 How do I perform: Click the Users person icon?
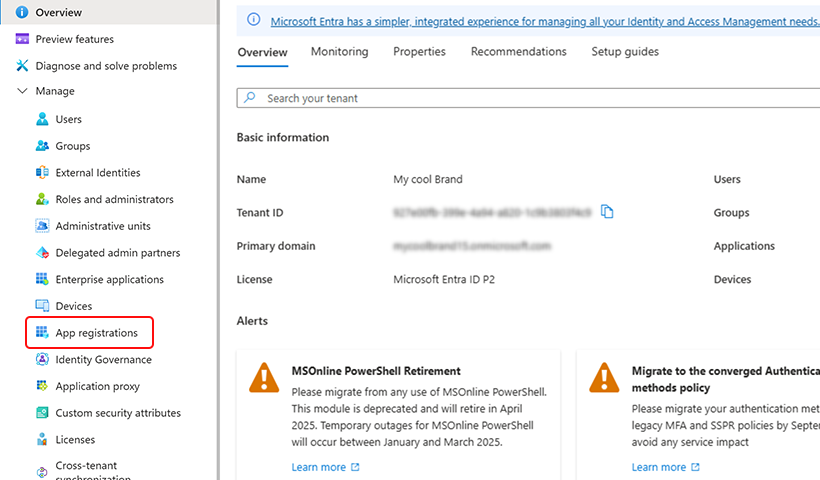tap(42, 119)
